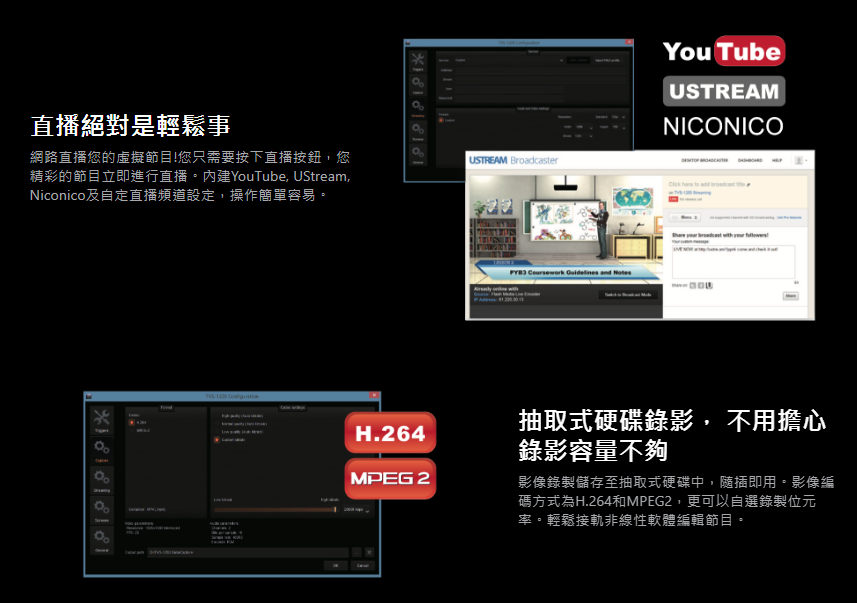Select the MPEG-2 codec radio button
Screen dimensions: 857x603
(132, 431)
